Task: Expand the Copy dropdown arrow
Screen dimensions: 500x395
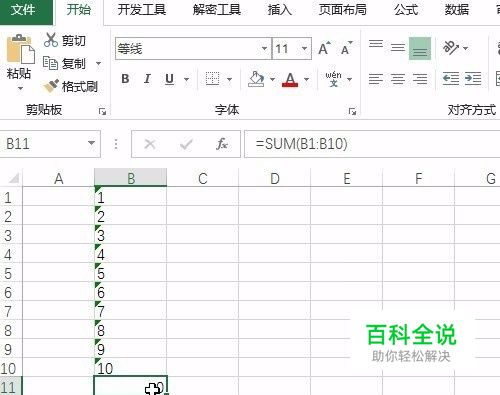Action: coord(98,63)
